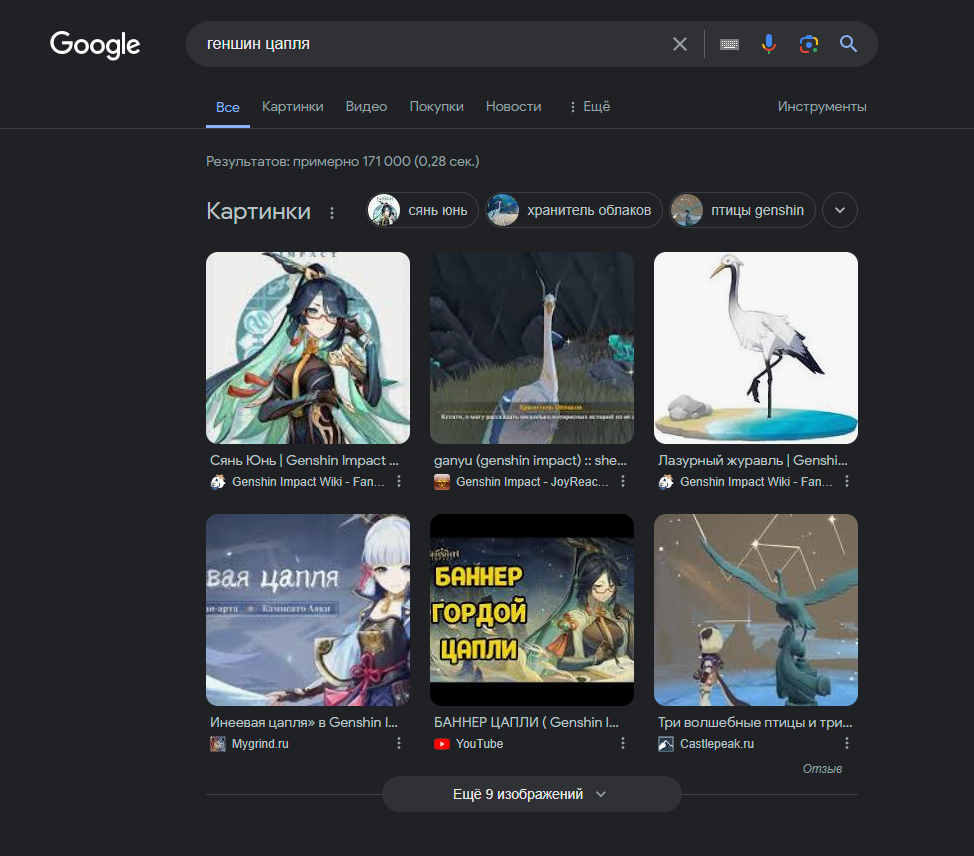Open БАННЕР ЦАПЛИ title link
974x856 pixels.
[526, 722]
